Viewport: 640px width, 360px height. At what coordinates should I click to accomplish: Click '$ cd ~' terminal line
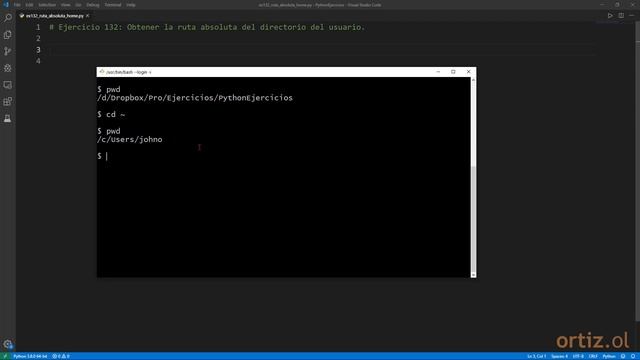click(x=111, y=115)
